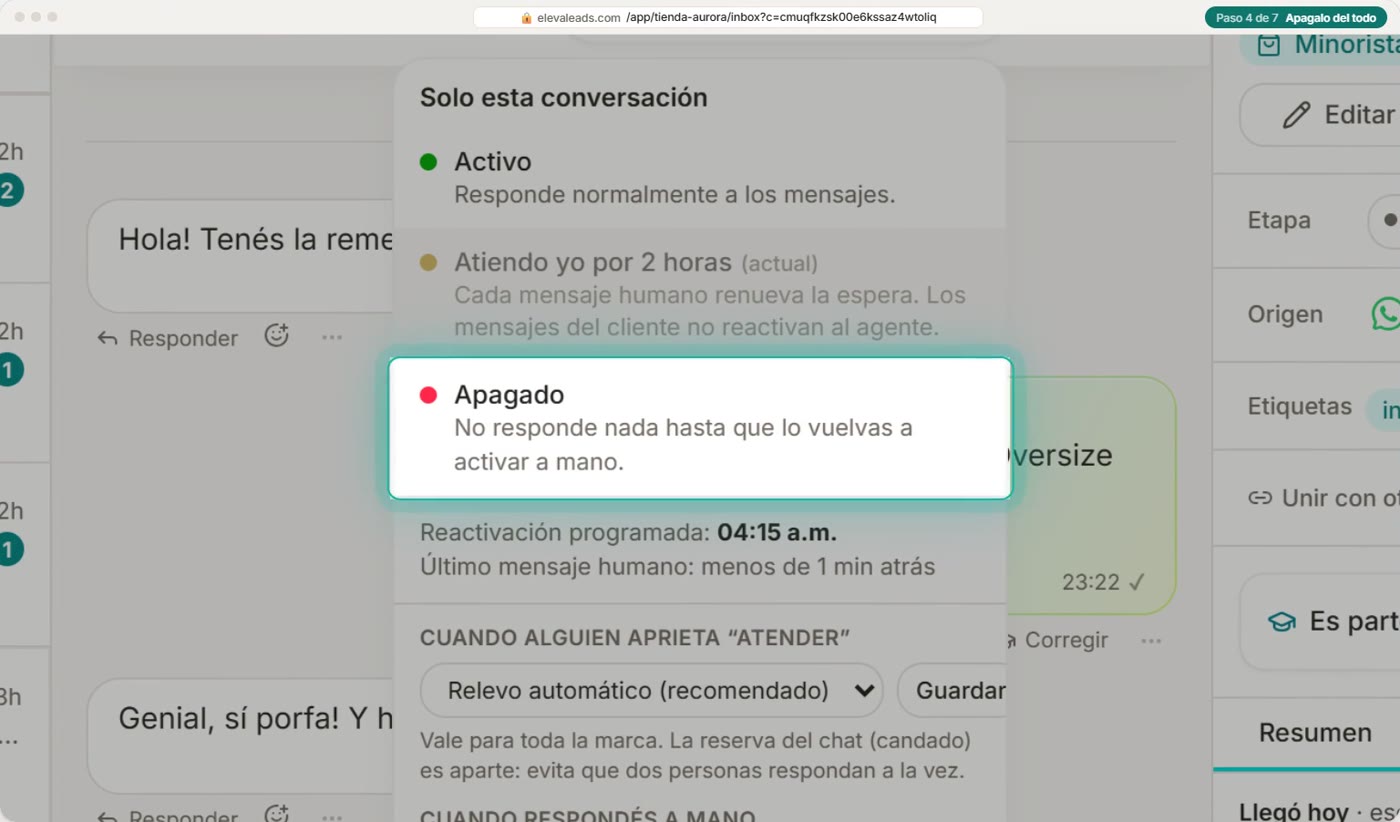Click the browser address bar URL
The image size is (1400, 822).
pyautogui.click(x=728, y=18)
